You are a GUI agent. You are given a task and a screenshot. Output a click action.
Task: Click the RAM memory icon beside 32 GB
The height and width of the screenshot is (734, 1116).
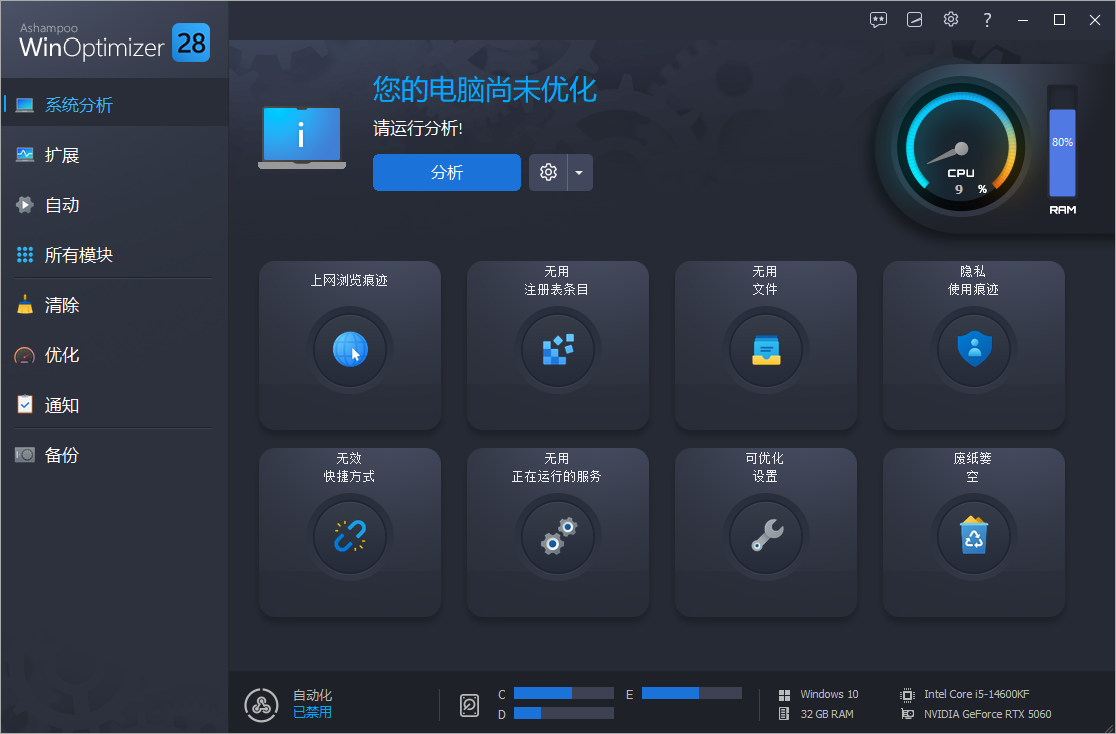click(x=784, y=713)
